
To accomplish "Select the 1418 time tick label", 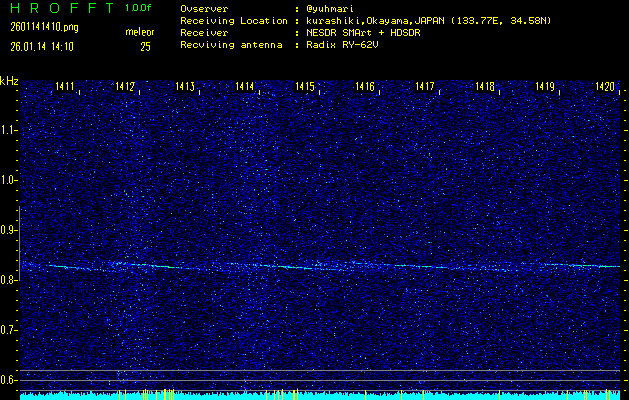I will [x=485, y=88].
